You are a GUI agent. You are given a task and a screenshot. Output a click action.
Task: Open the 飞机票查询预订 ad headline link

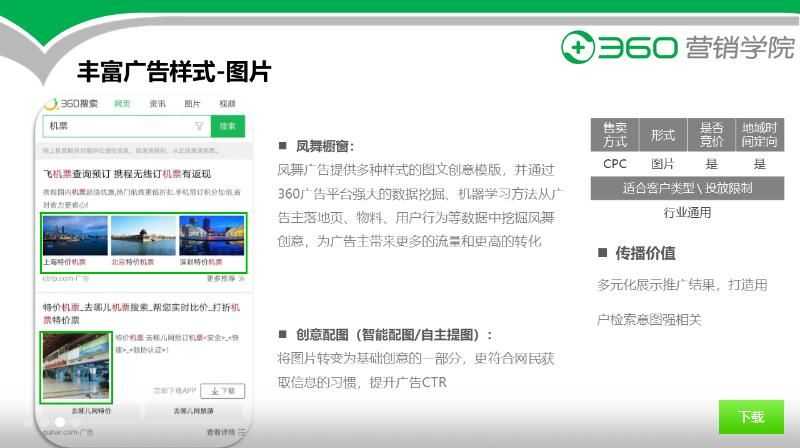point(127,174)
